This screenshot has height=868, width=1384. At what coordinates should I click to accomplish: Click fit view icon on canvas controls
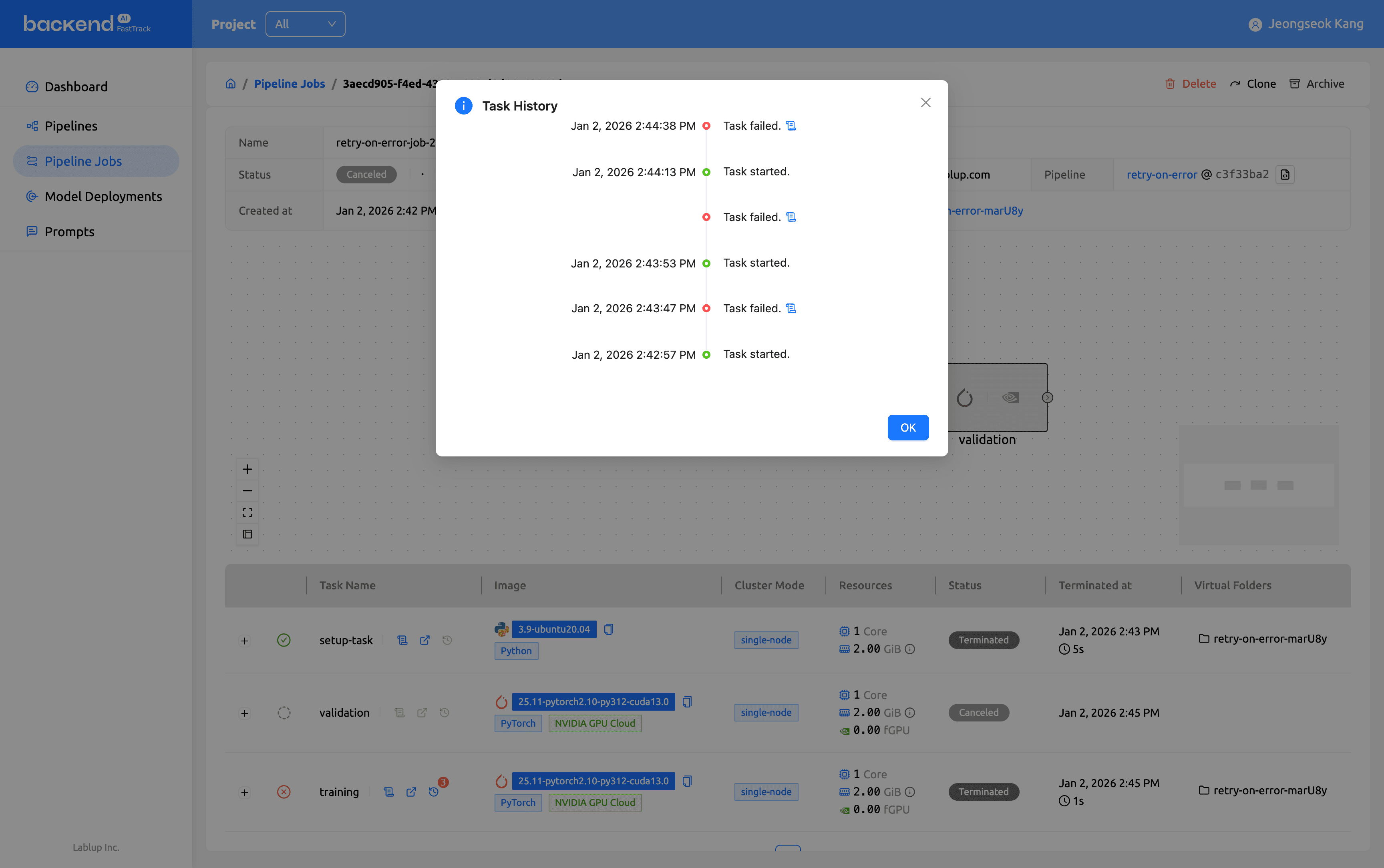pos(247,512)
